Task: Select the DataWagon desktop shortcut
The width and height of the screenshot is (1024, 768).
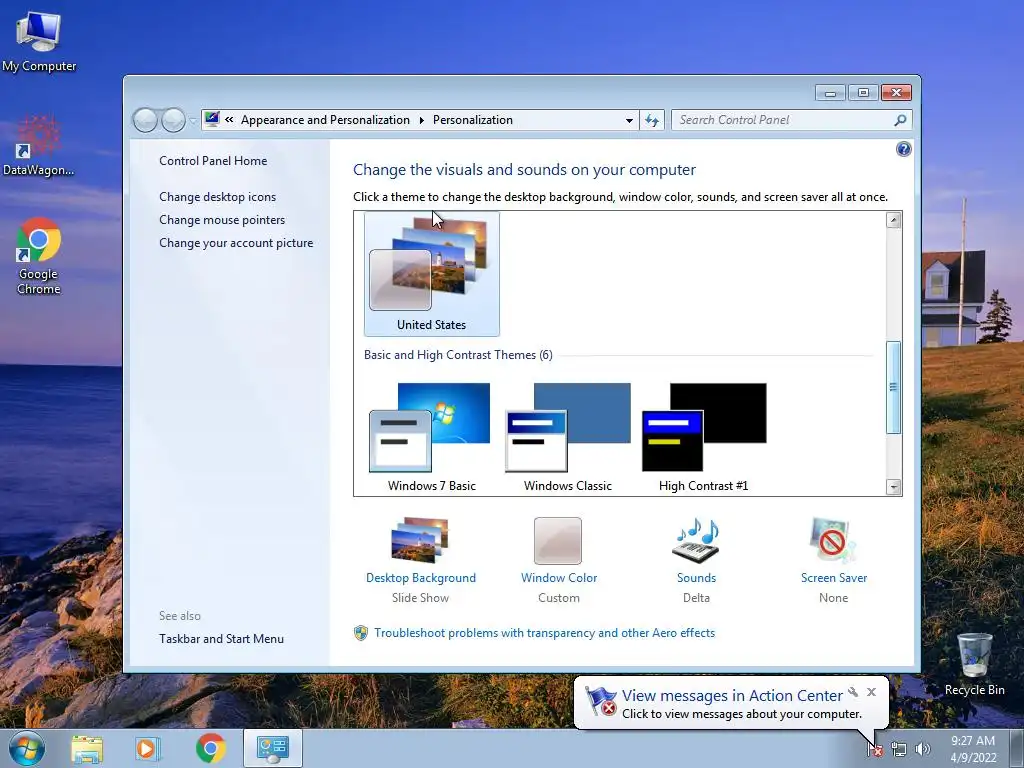Action: (38, 145)
